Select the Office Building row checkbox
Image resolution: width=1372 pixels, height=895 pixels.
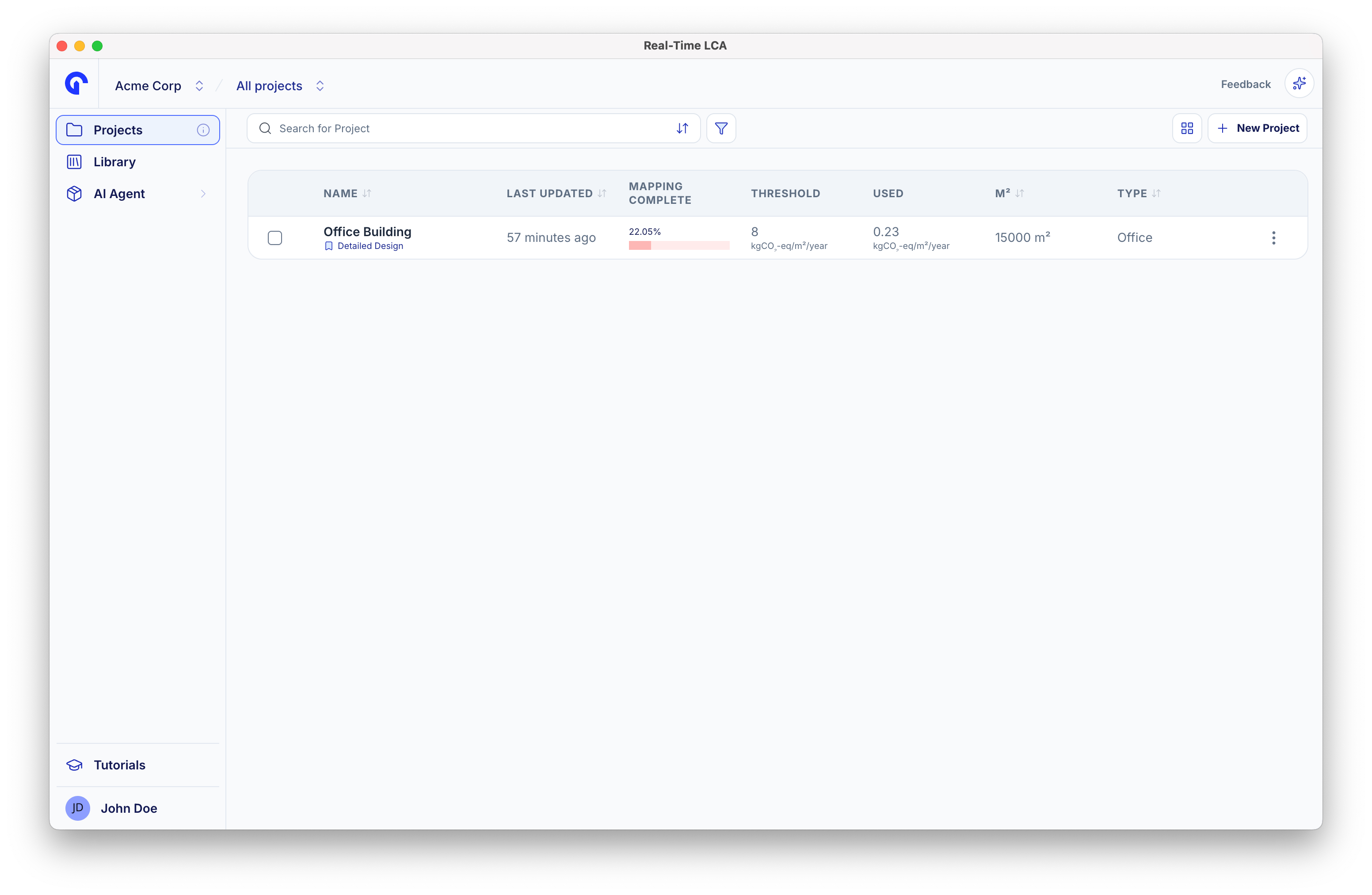275,237
